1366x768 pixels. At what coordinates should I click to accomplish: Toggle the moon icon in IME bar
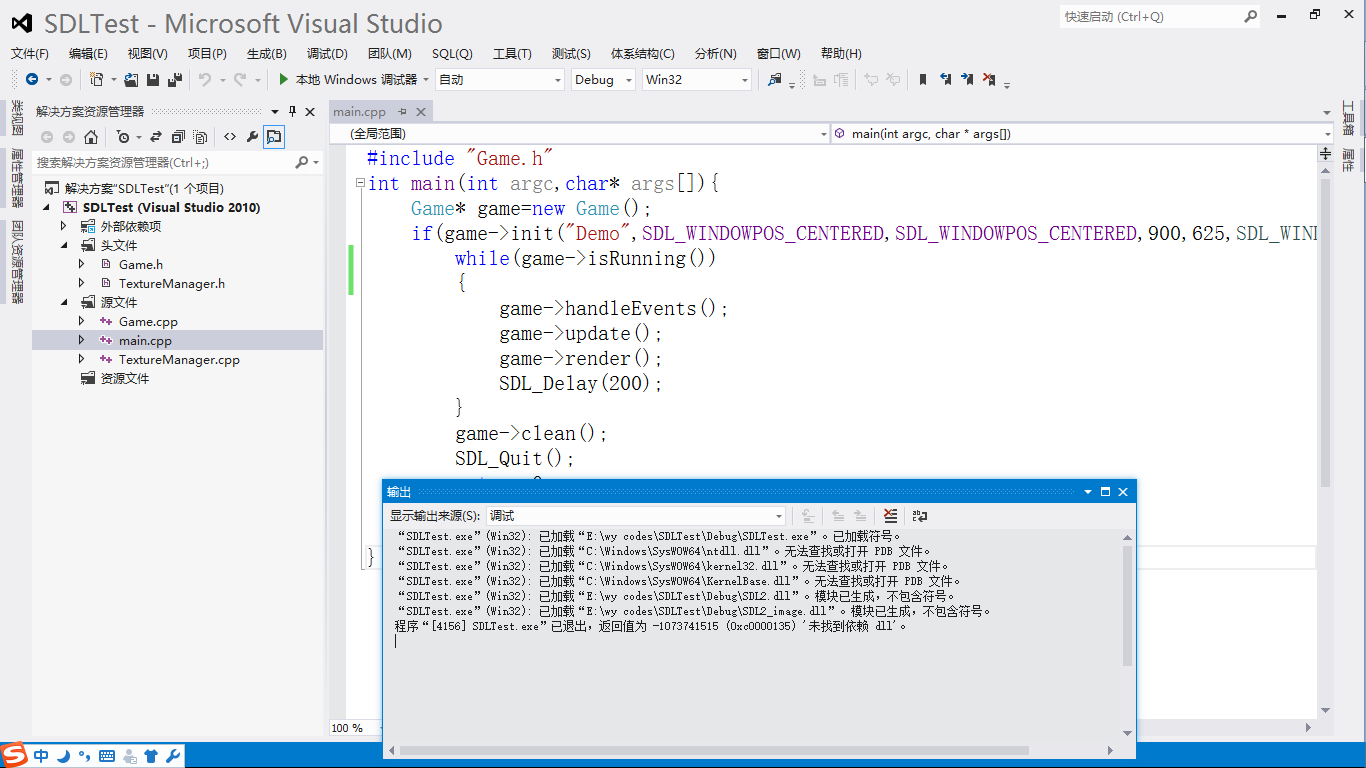(x=63, y=756)
